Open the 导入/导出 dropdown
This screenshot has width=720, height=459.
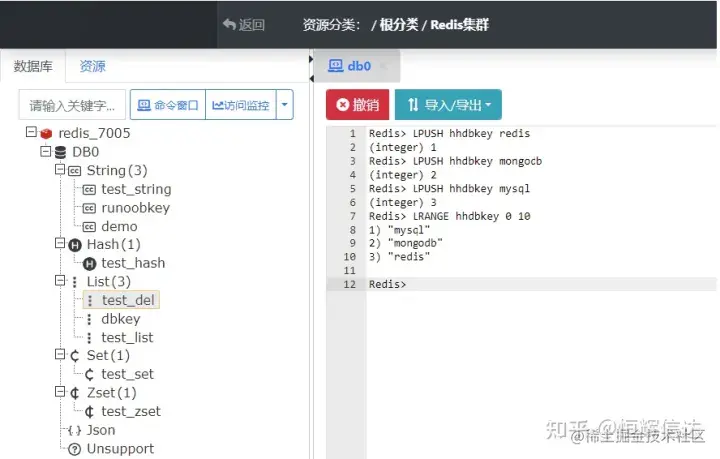click(448, 105)
